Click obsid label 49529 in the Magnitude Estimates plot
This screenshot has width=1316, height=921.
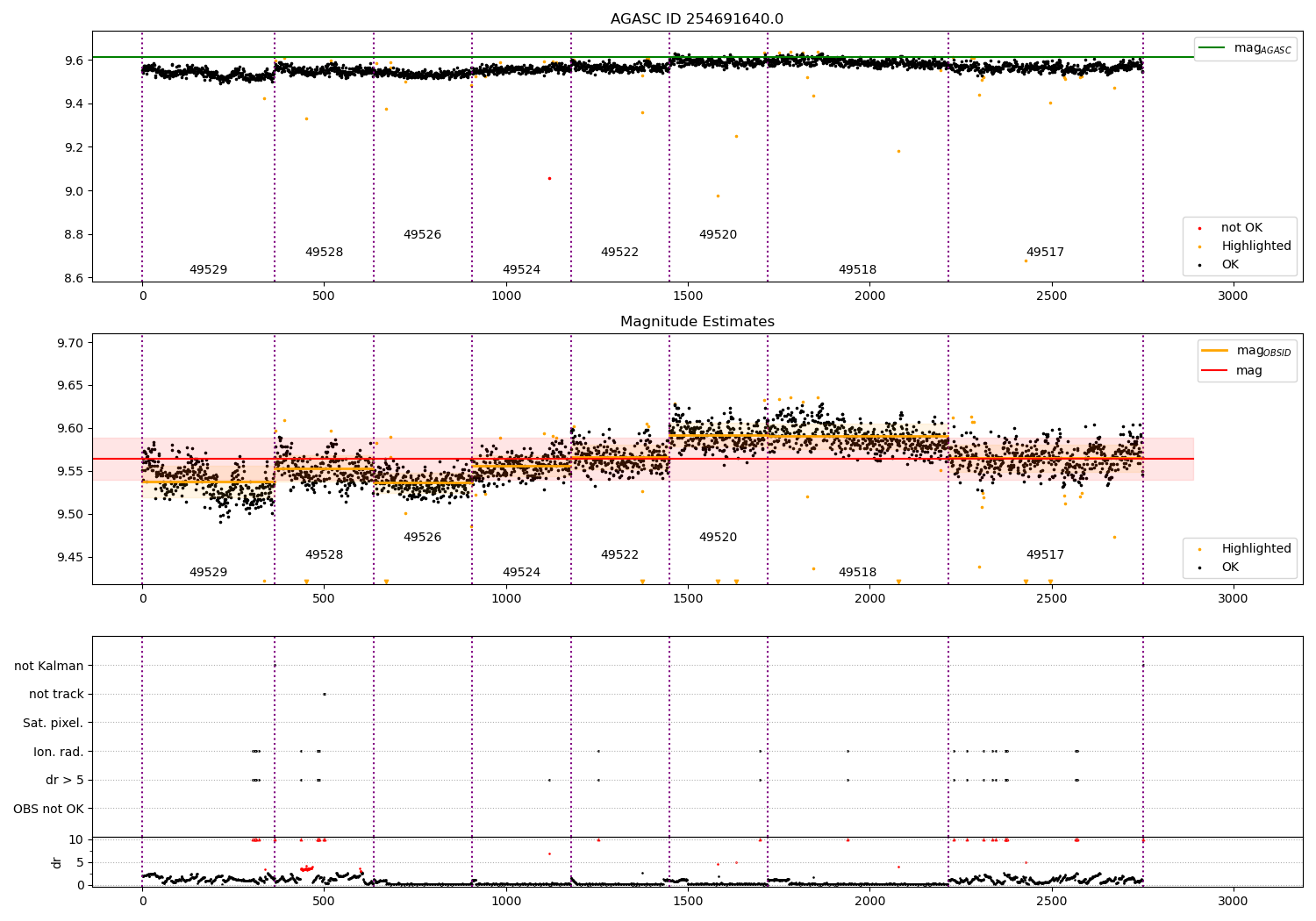point(208,572)
